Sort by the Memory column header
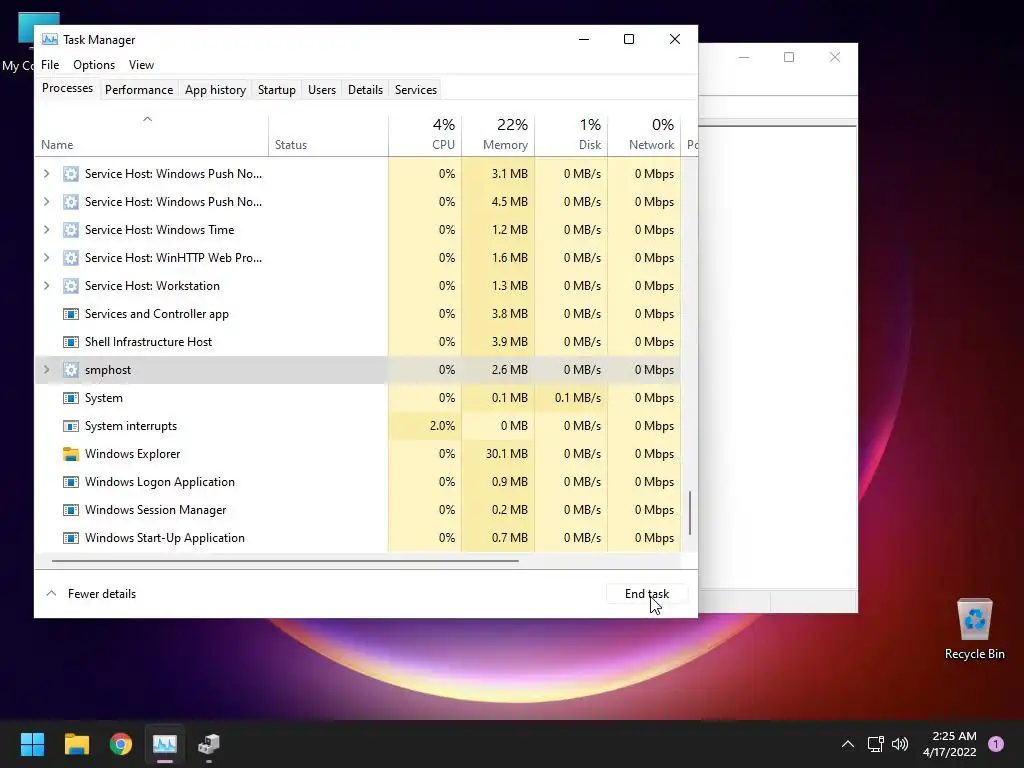The height and width of the screenshot is (768, 1024). [498, 136]
